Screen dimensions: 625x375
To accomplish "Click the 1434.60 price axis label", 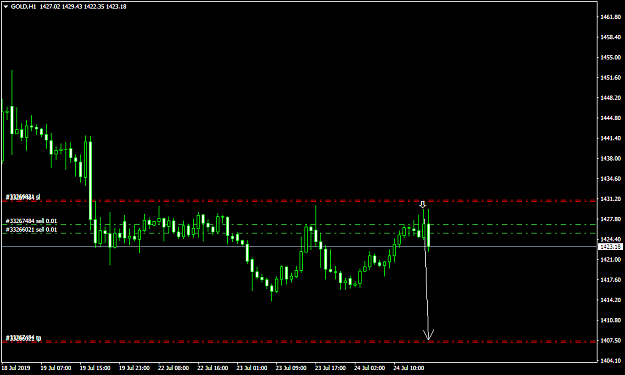I will click(x=610, y=179).
